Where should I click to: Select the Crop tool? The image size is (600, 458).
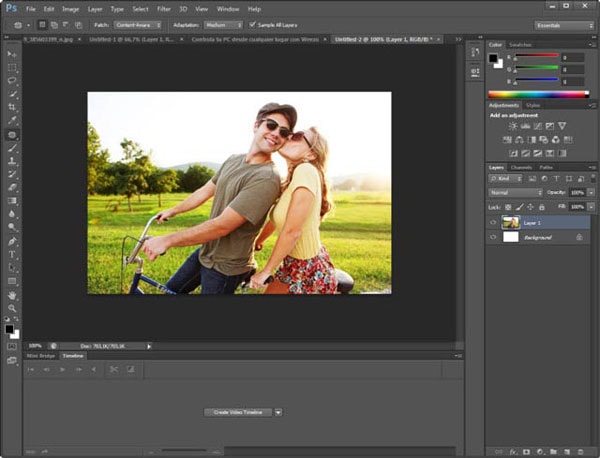point(12,107)
